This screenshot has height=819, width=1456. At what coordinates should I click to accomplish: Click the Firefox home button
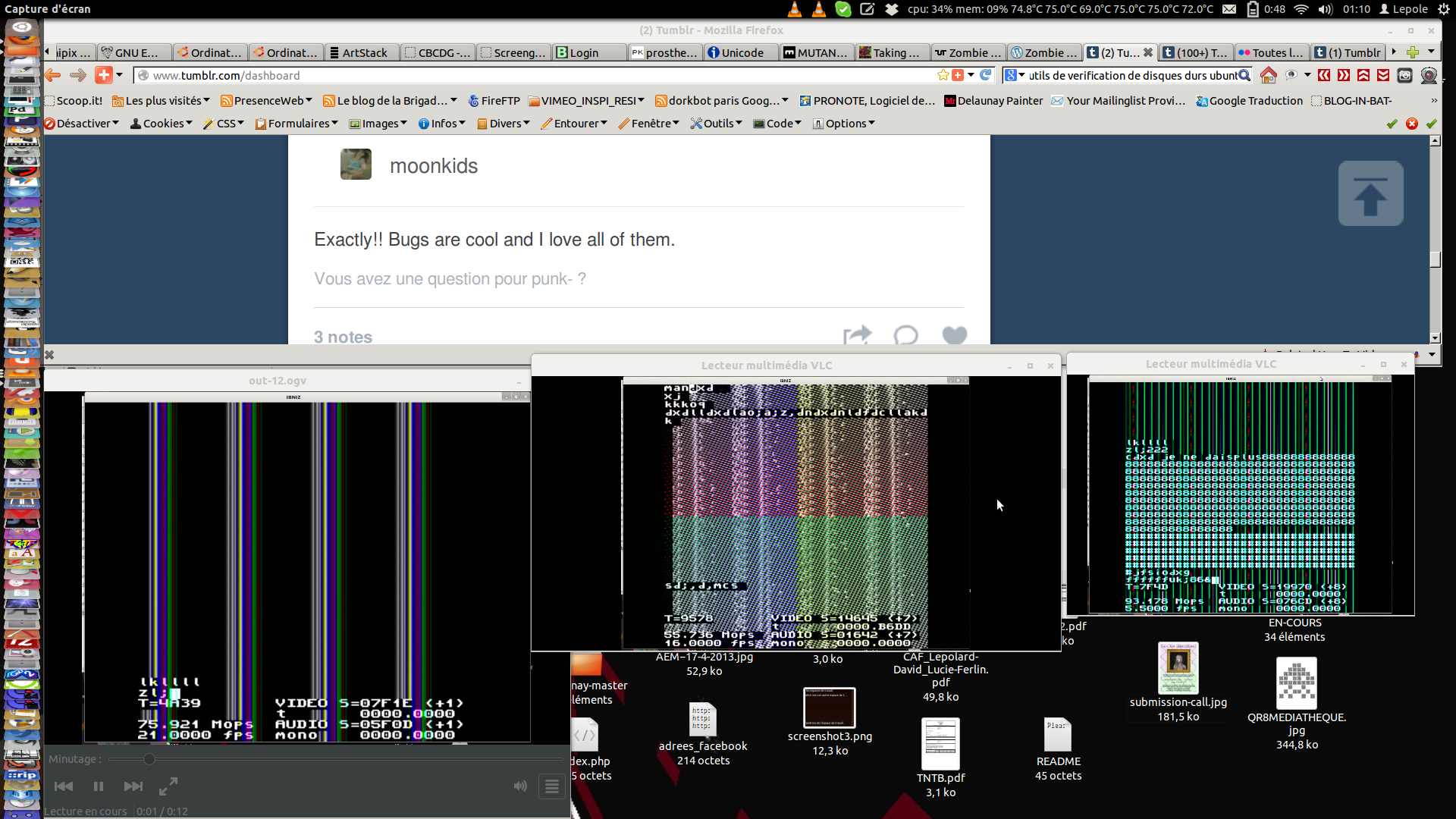click(x=1268, y=75)
